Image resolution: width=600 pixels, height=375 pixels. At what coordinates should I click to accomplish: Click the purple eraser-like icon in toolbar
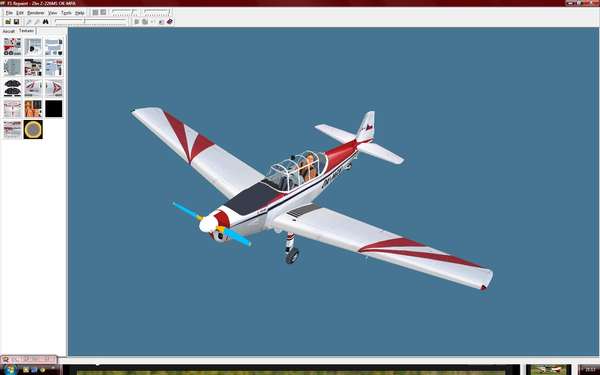170,22
